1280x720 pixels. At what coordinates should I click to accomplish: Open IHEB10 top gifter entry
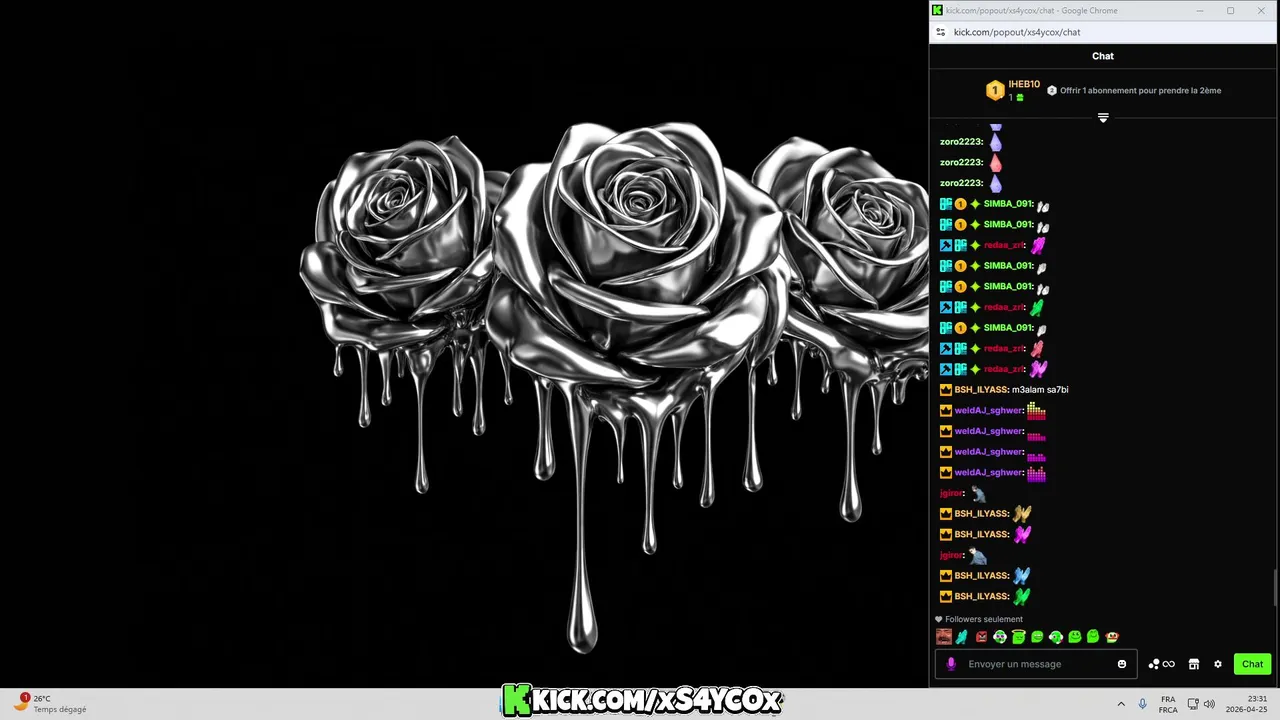click(x=1013, y=90)
